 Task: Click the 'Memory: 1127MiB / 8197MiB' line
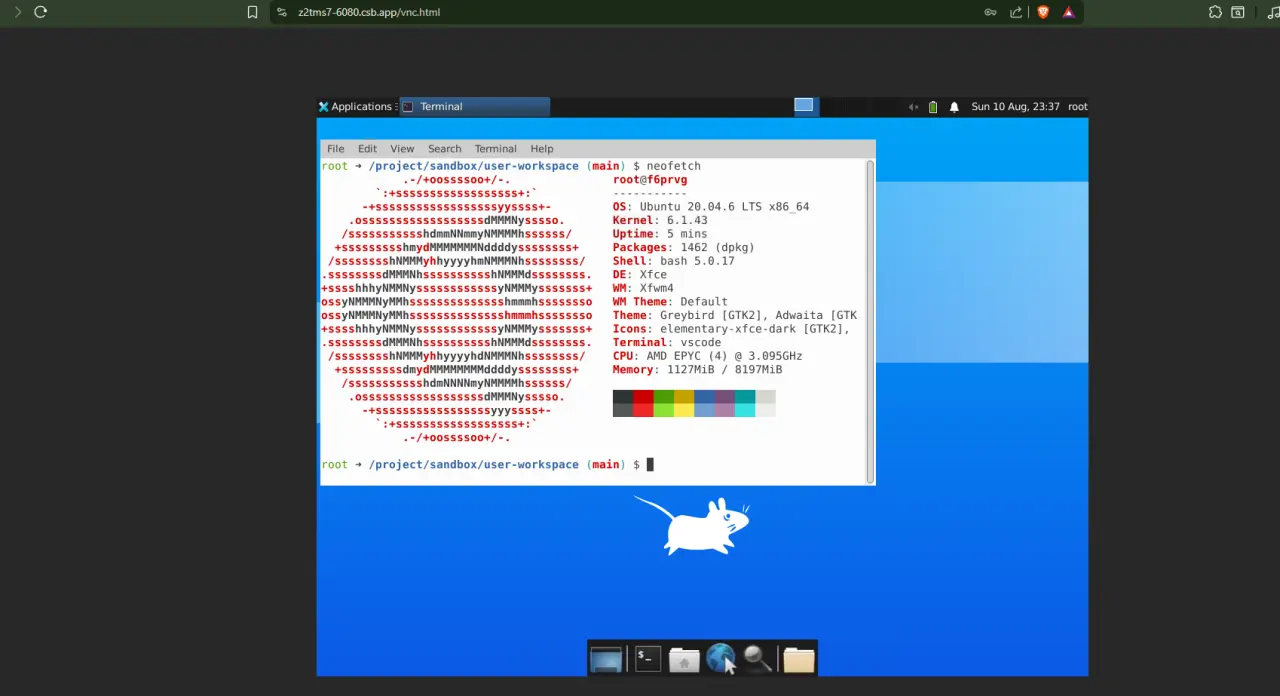tap(697, 369)
